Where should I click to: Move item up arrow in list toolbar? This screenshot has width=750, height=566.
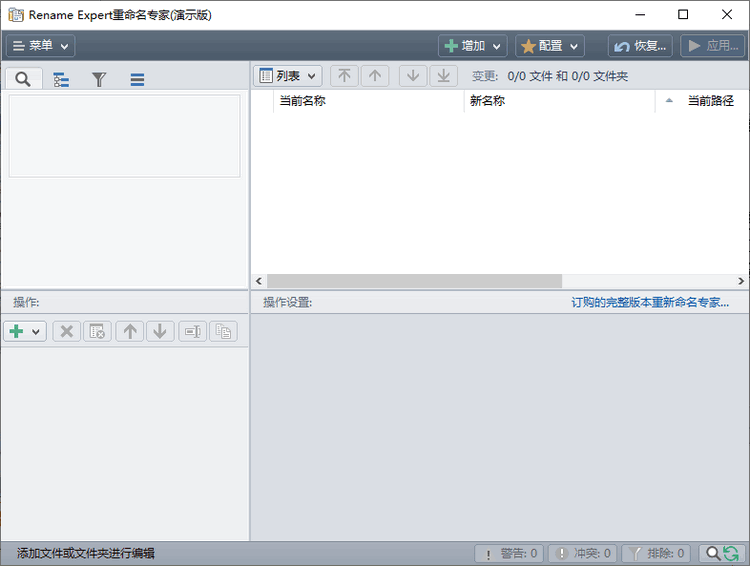pos(375,76)
